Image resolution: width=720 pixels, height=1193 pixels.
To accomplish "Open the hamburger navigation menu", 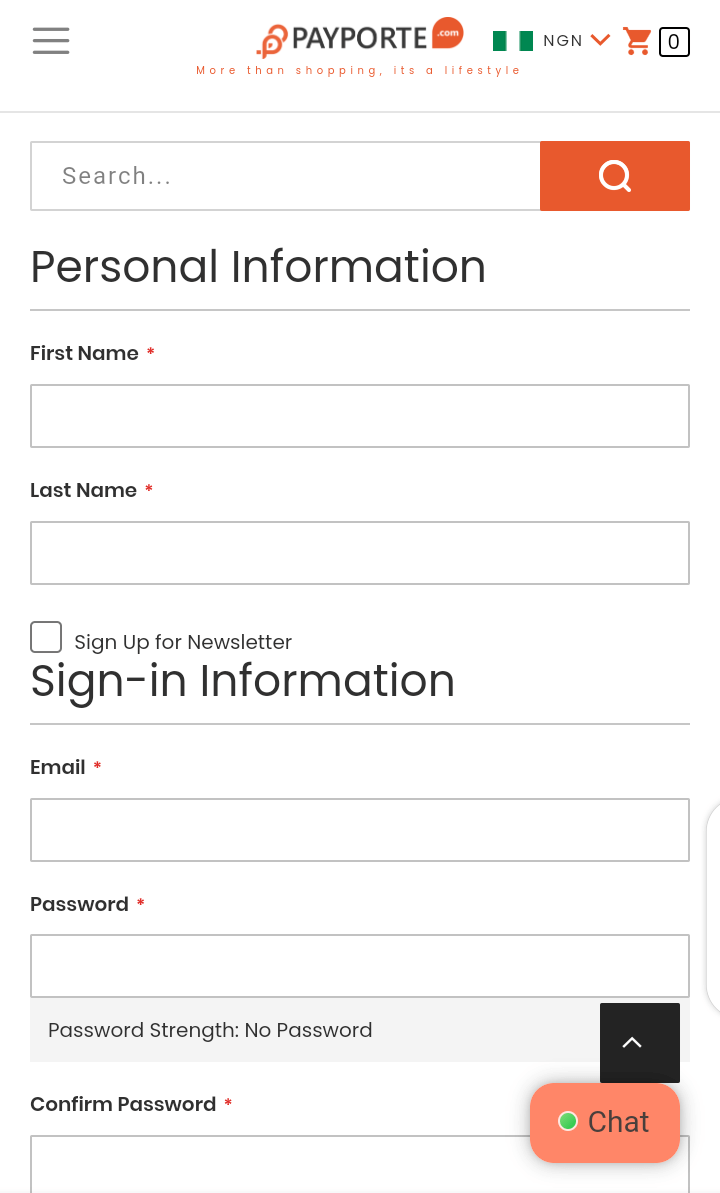I will 51,40.
